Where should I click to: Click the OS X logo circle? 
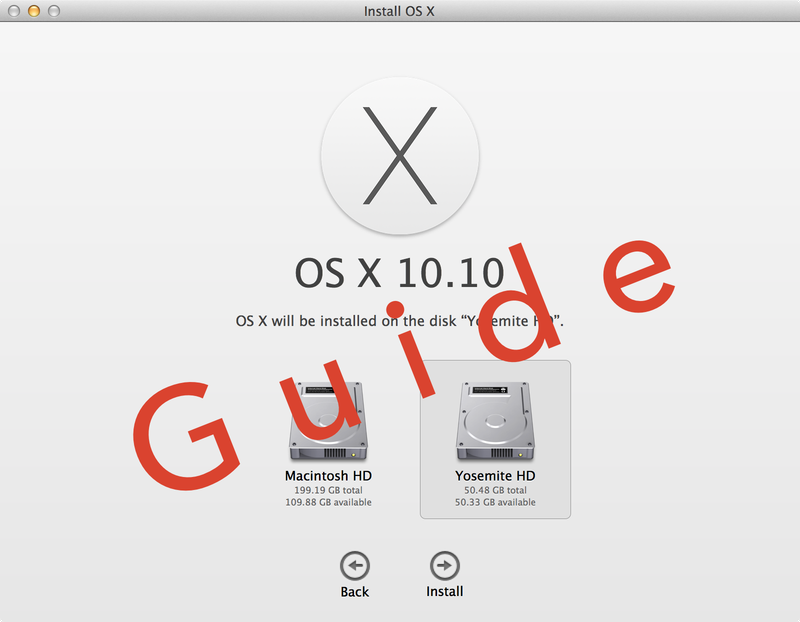pyautogui.click(x=400, y=156)
